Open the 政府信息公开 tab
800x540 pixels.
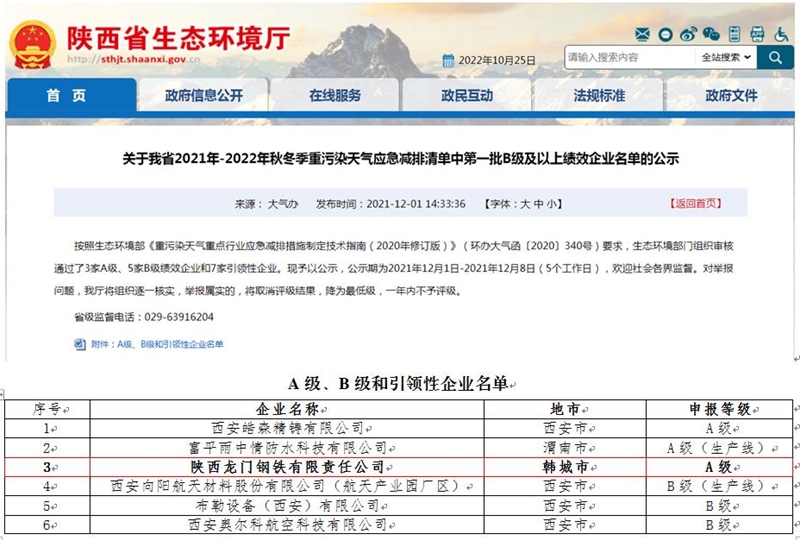(204, 96)
